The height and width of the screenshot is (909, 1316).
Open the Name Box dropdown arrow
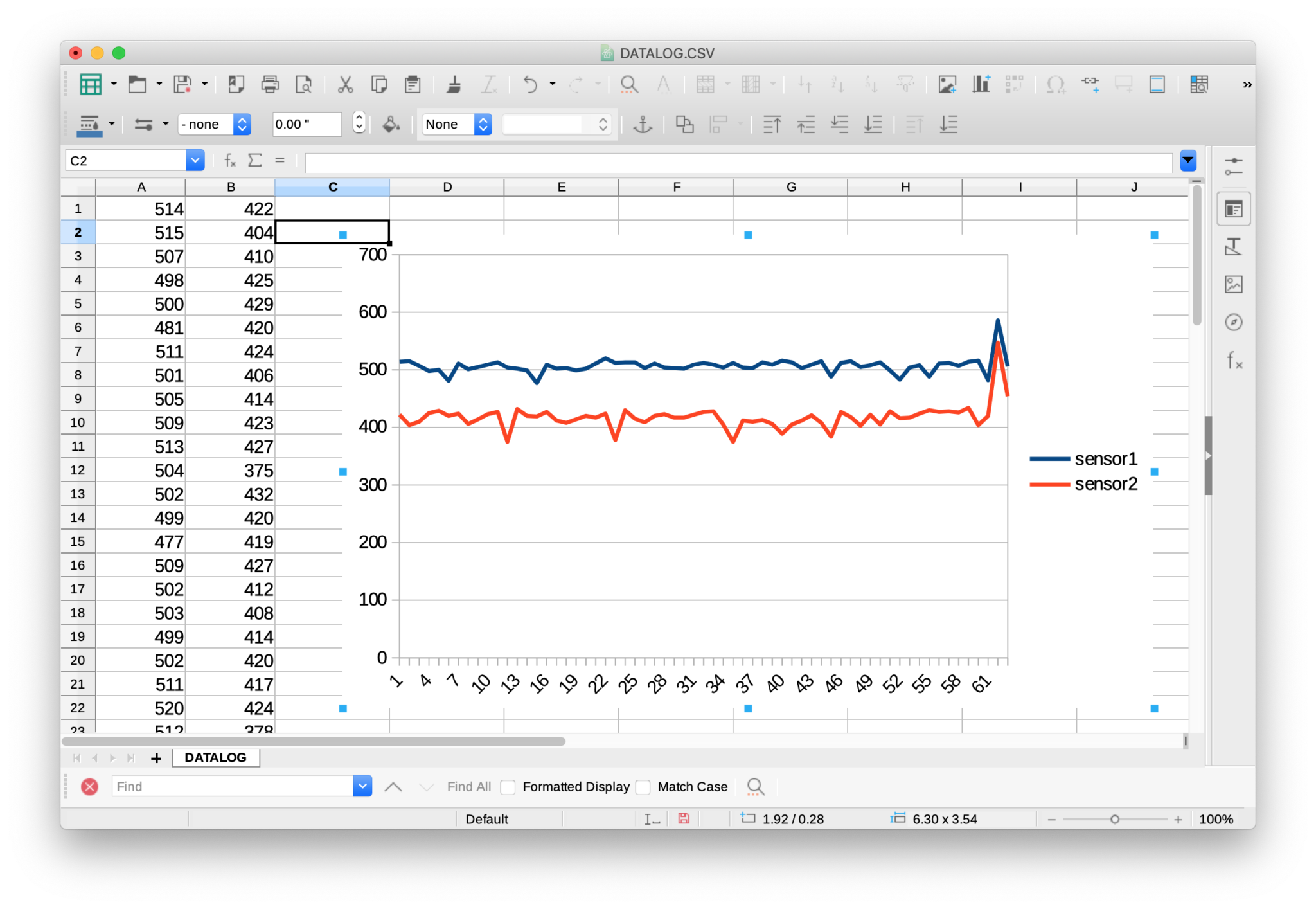click(195, 161)
